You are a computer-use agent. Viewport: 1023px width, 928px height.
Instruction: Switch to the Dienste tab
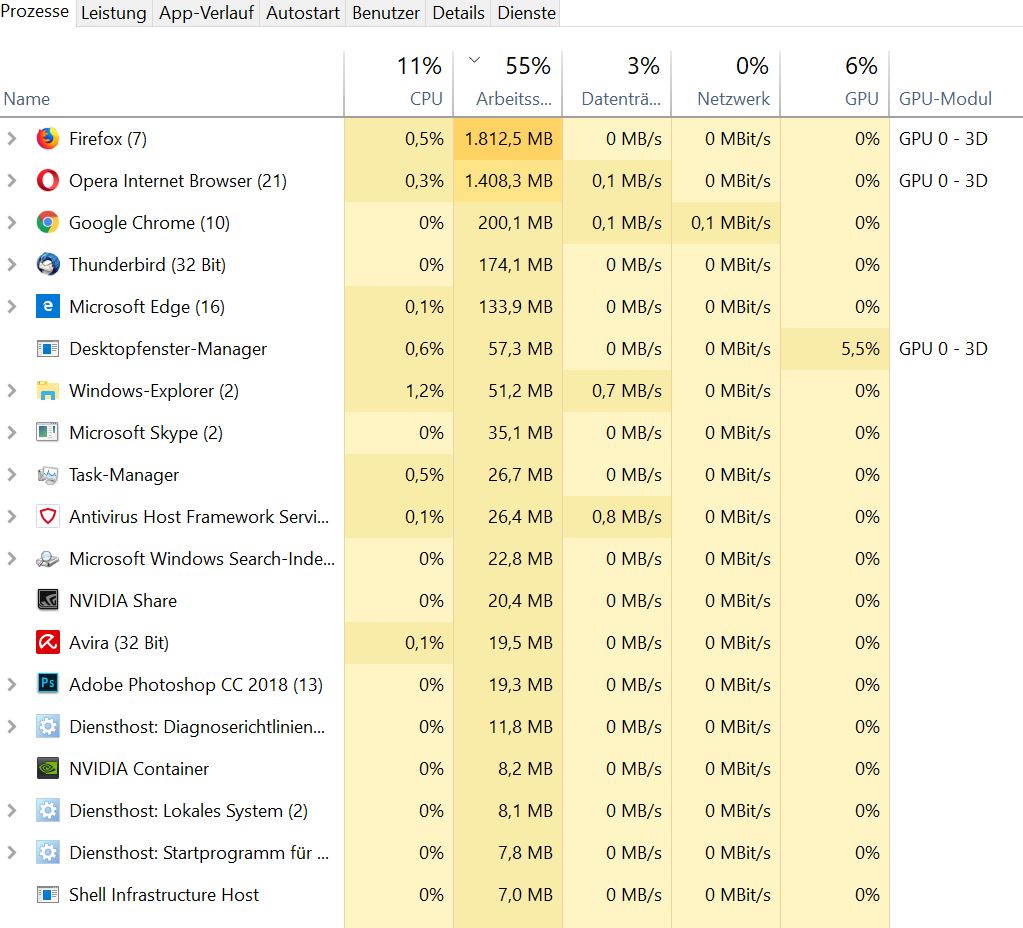point(527,13)
